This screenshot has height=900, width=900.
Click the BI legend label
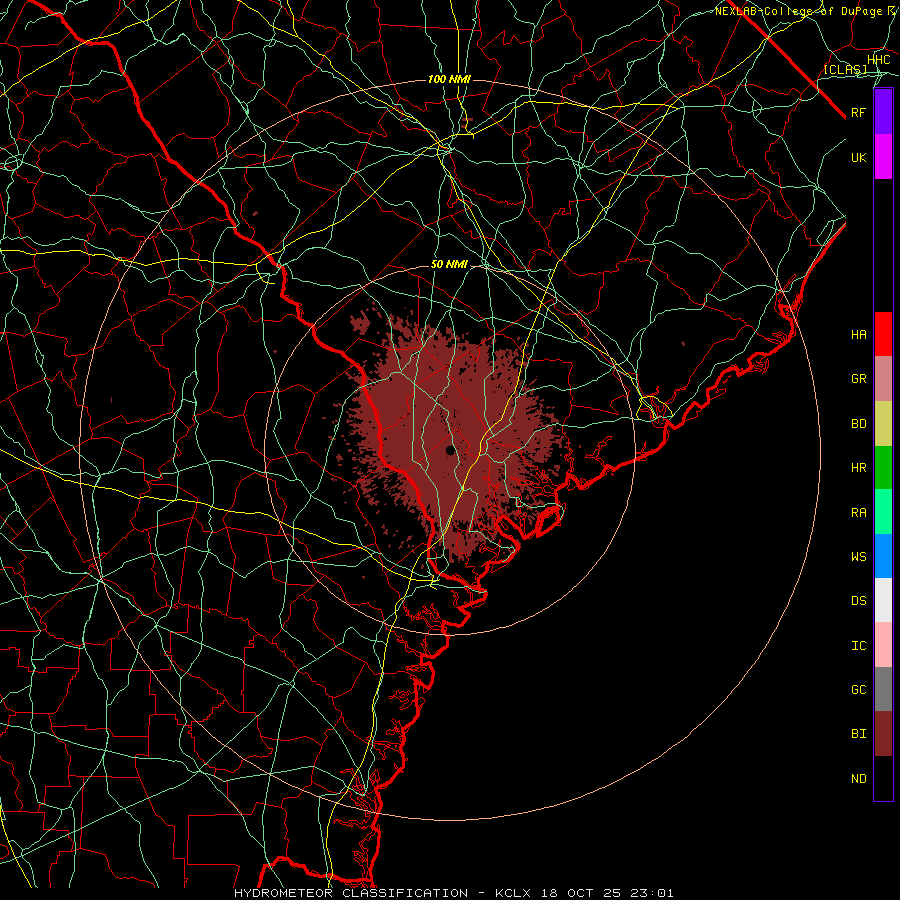pos(859,734)
